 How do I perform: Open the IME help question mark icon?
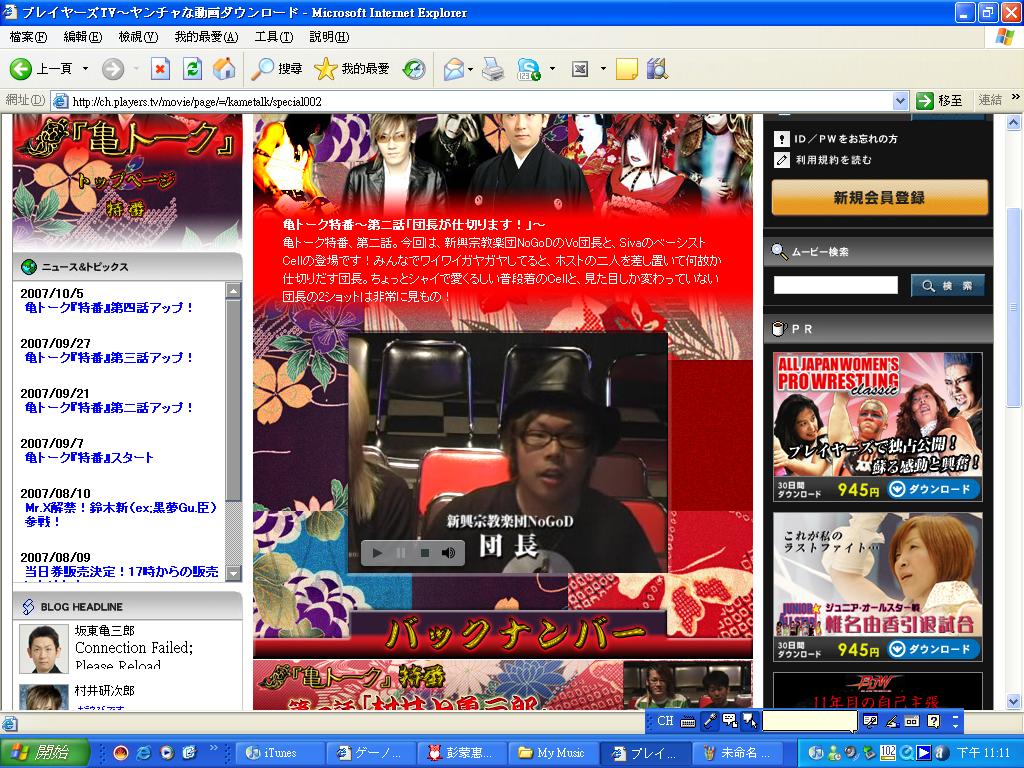coord(934,721)
